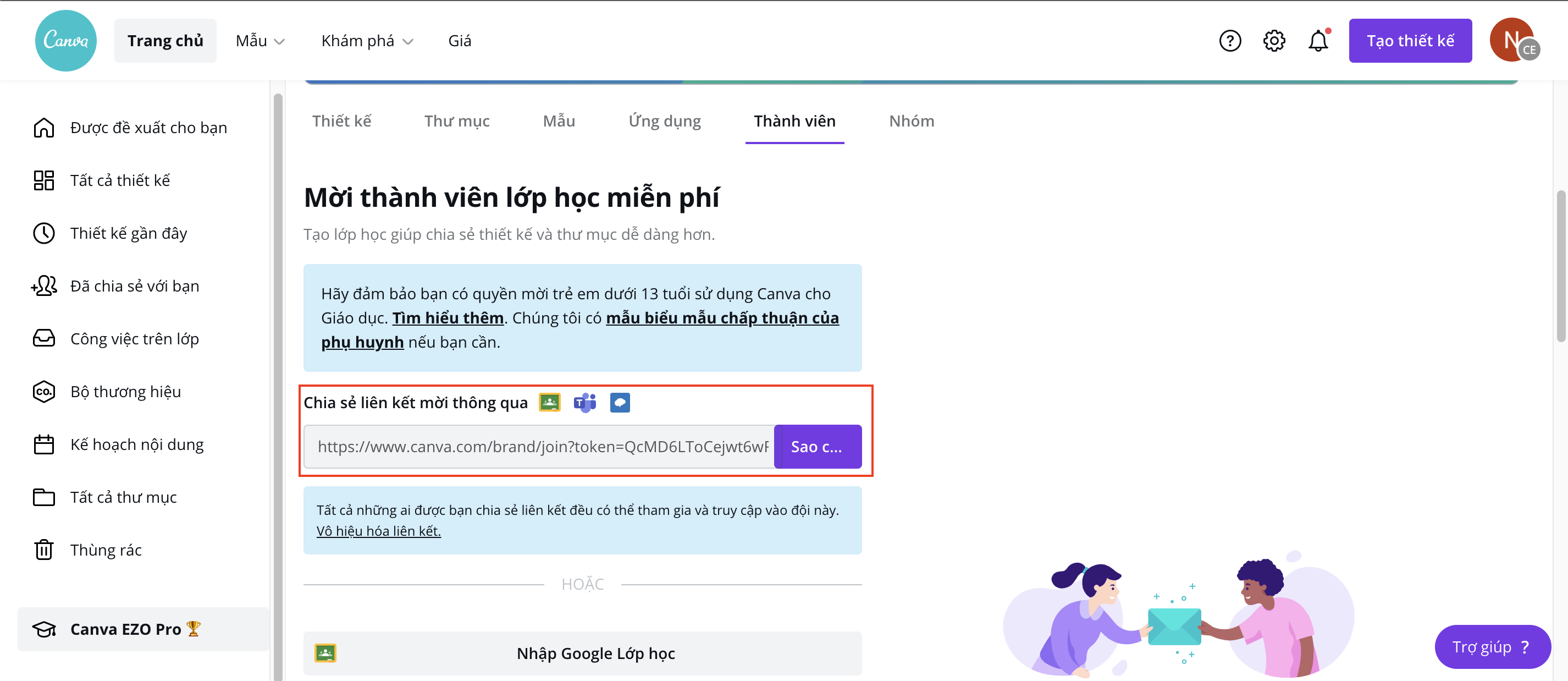Viewport: 1568px width, 681px height.
Task: Click the folder icon for Tất cả thư mục
Action: pos(44,497)
